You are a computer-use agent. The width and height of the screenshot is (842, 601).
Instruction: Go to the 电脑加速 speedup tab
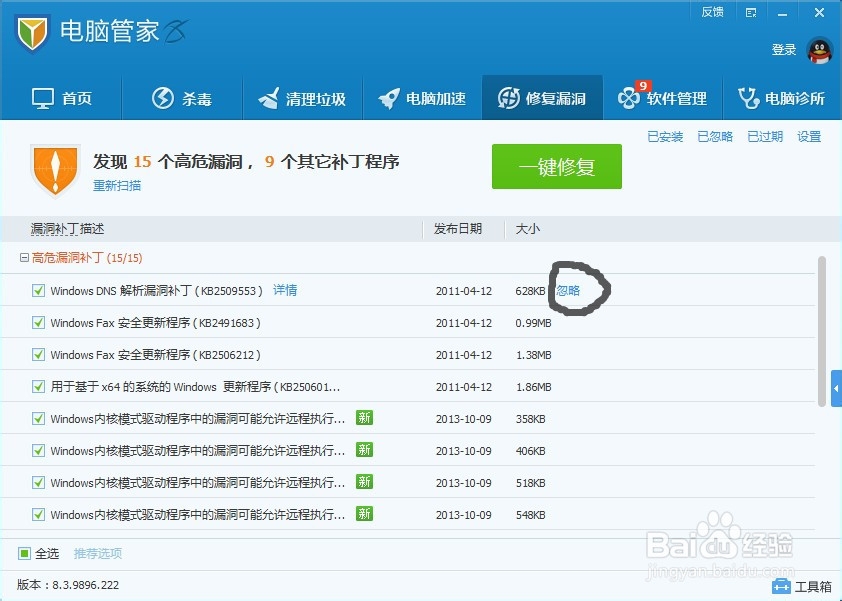[422, 98]
